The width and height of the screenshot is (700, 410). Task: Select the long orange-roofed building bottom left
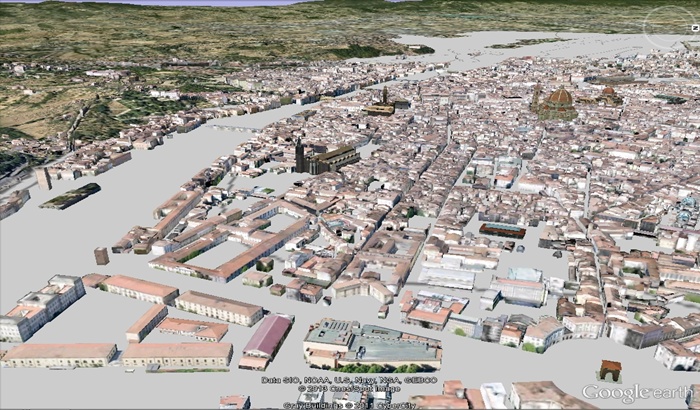tap(58, 353)
